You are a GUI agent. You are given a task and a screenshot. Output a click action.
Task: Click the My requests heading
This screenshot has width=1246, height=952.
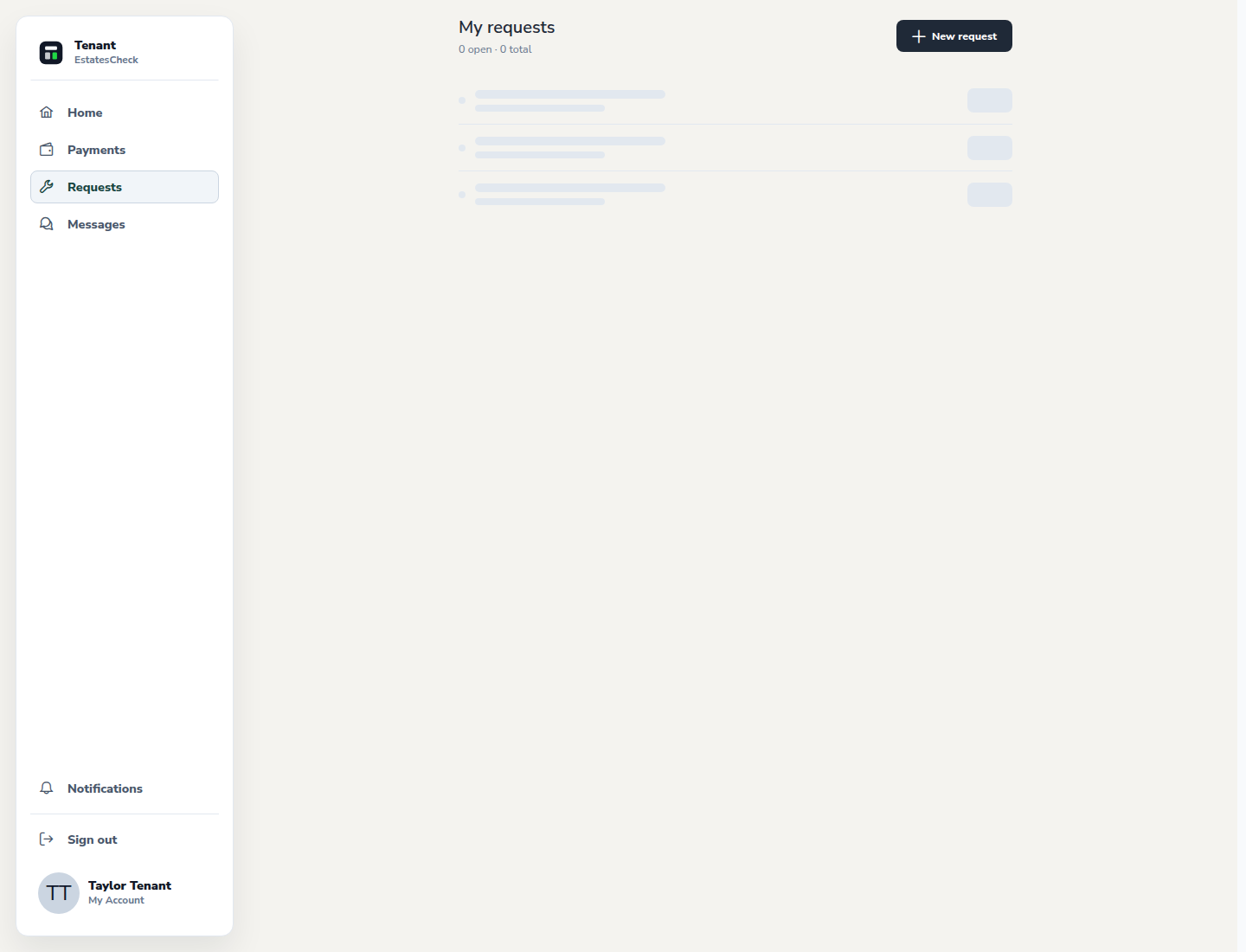point(507,28)
